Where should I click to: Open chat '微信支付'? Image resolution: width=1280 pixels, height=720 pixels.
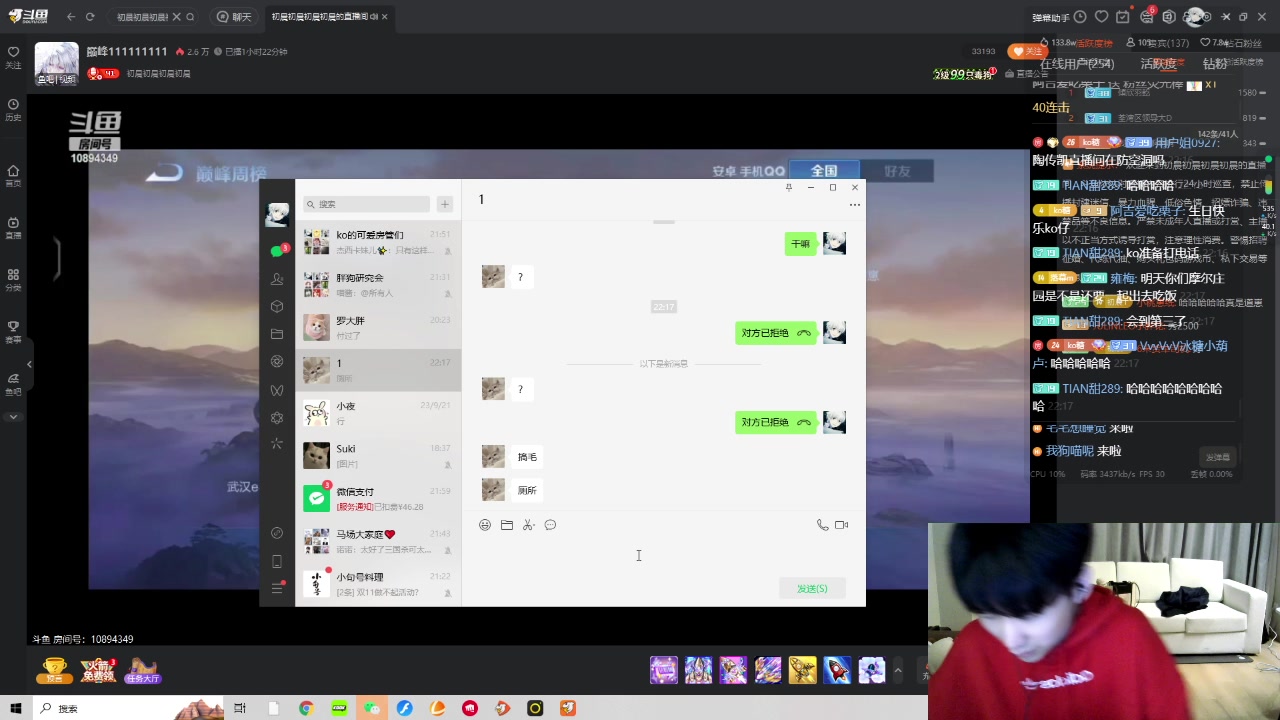pos(378,498)
